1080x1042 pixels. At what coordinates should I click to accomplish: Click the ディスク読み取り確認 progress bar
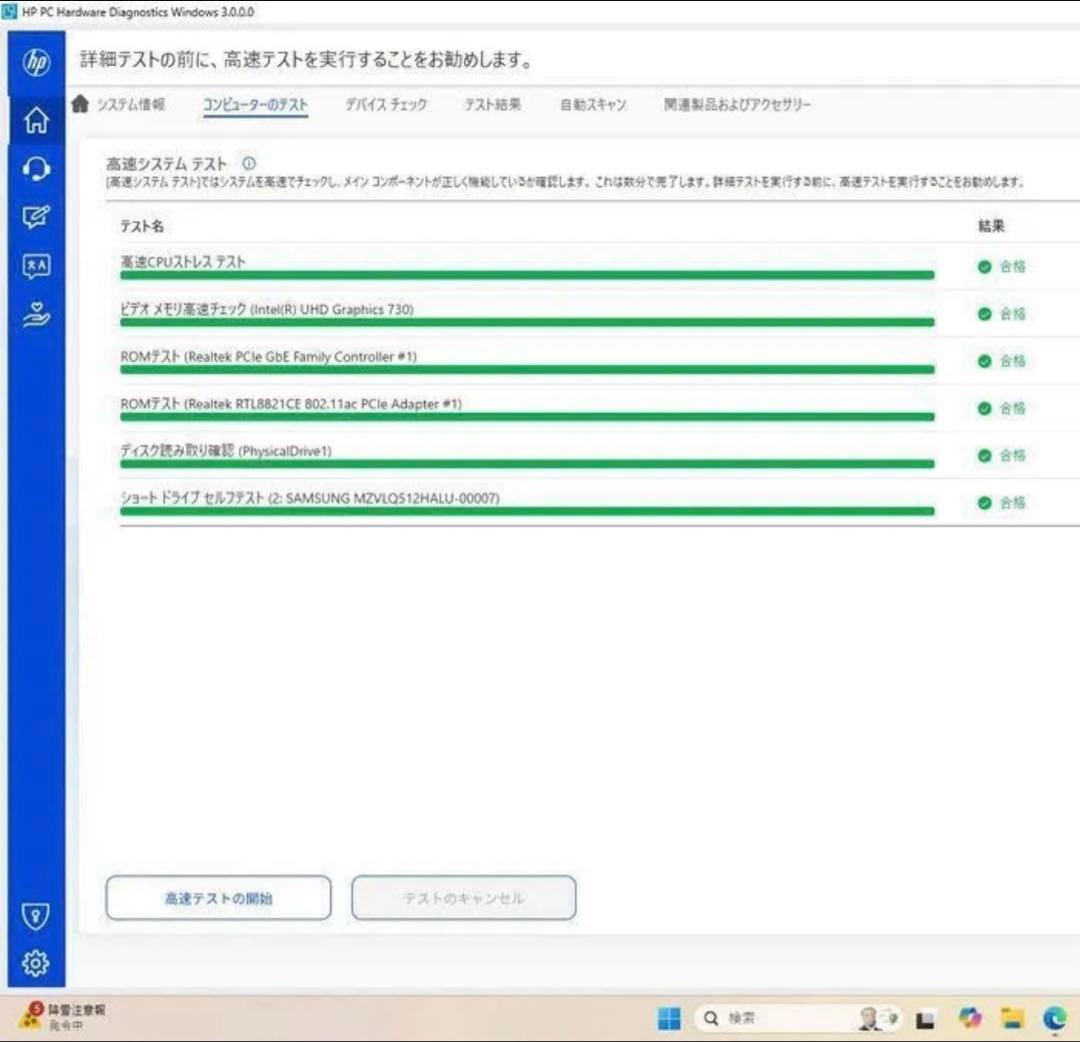527,464
